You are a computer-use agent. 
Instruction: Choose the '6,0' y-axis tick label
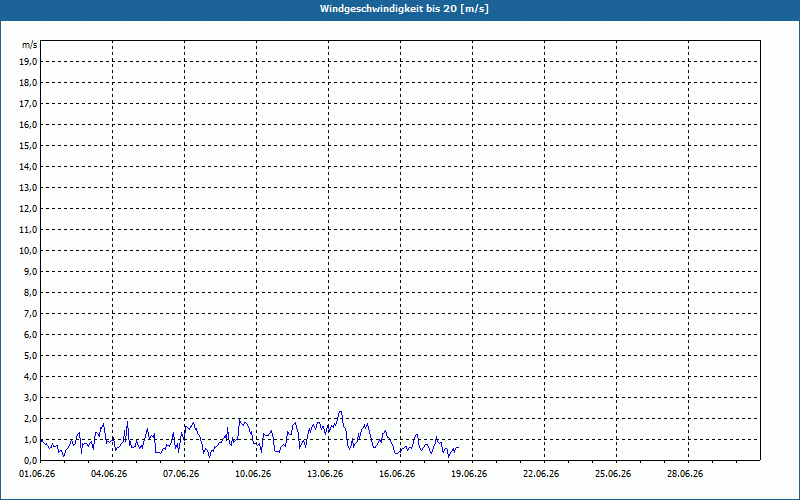click(x=31, y=335)
